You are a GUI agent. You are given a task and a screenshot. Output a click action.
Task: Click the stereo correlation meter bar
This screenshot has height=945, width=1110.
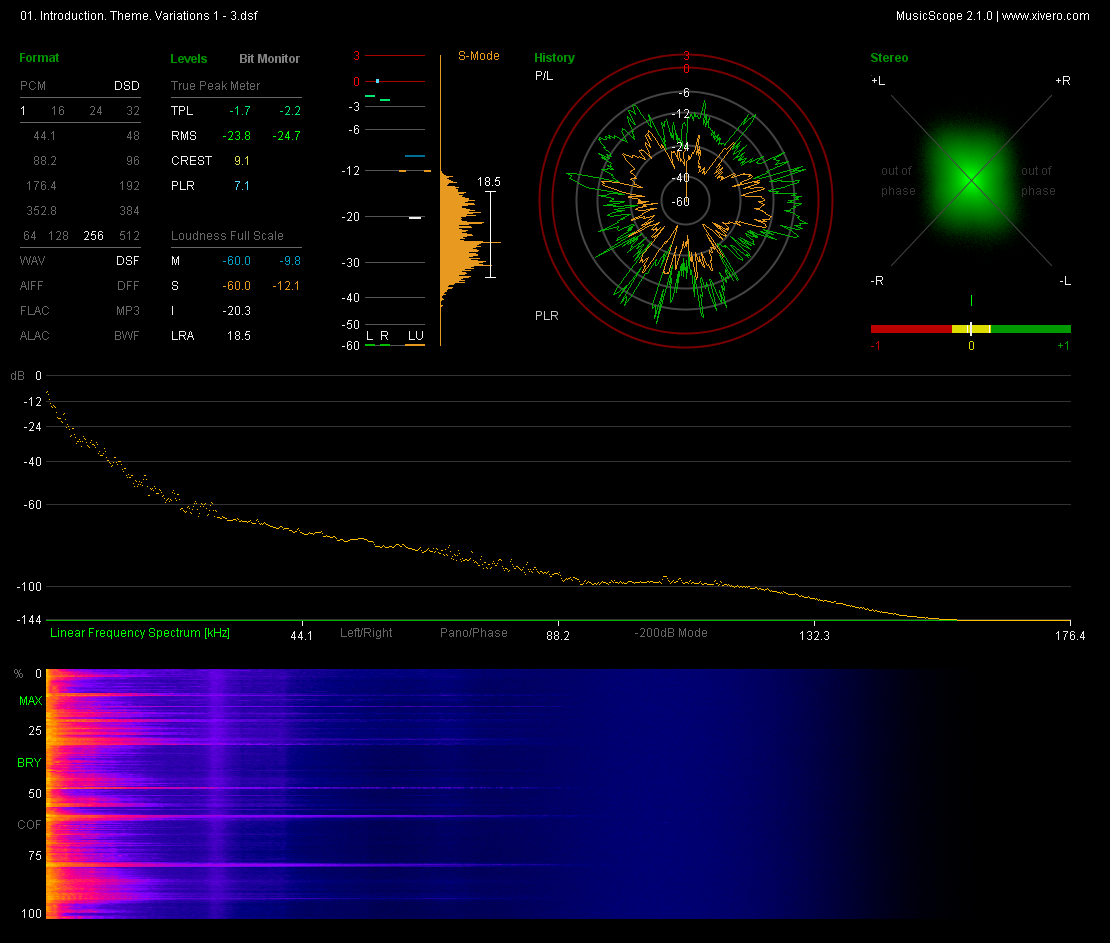970,328
